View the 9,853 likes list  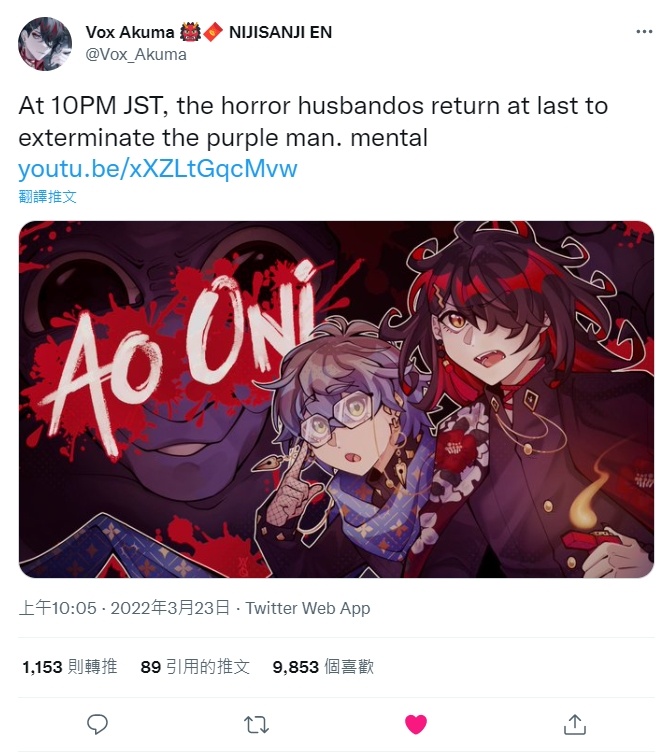pyautogui.click(x=323, y=667)
